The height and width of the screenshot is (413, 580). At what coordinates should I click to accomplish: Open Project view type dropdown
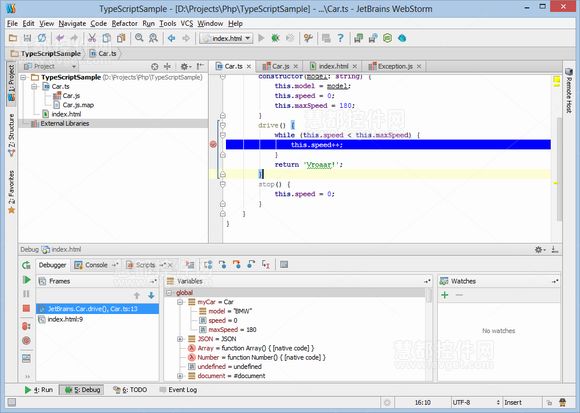click(x=50, y=67)
